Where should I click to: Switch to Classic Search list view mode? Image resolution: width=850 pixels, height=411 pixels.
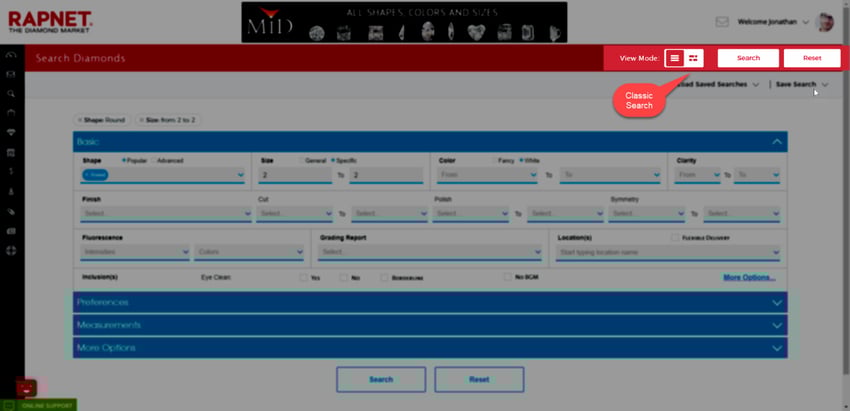coord(675,58)
